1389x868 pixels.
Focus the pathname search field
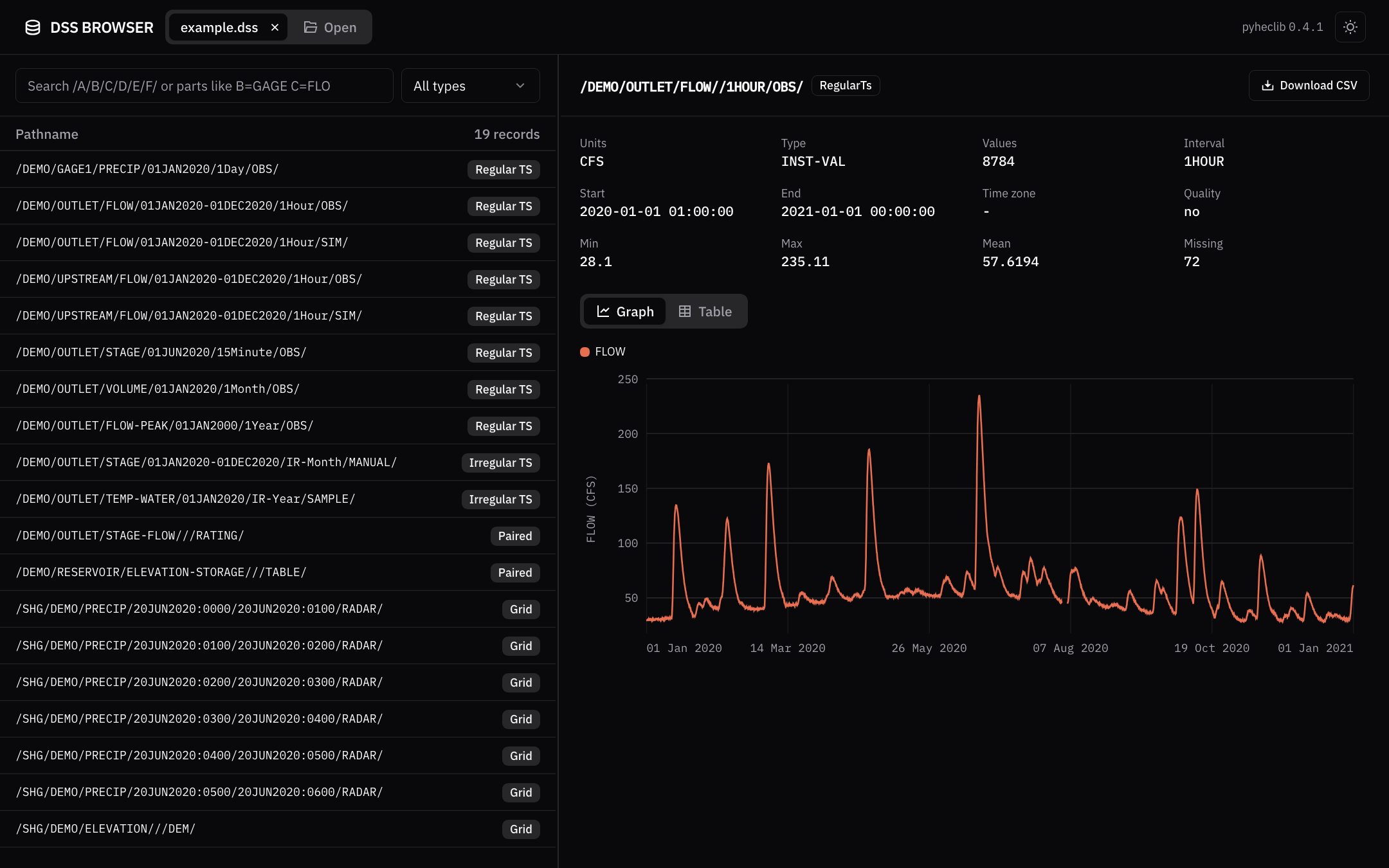[204, 86]
